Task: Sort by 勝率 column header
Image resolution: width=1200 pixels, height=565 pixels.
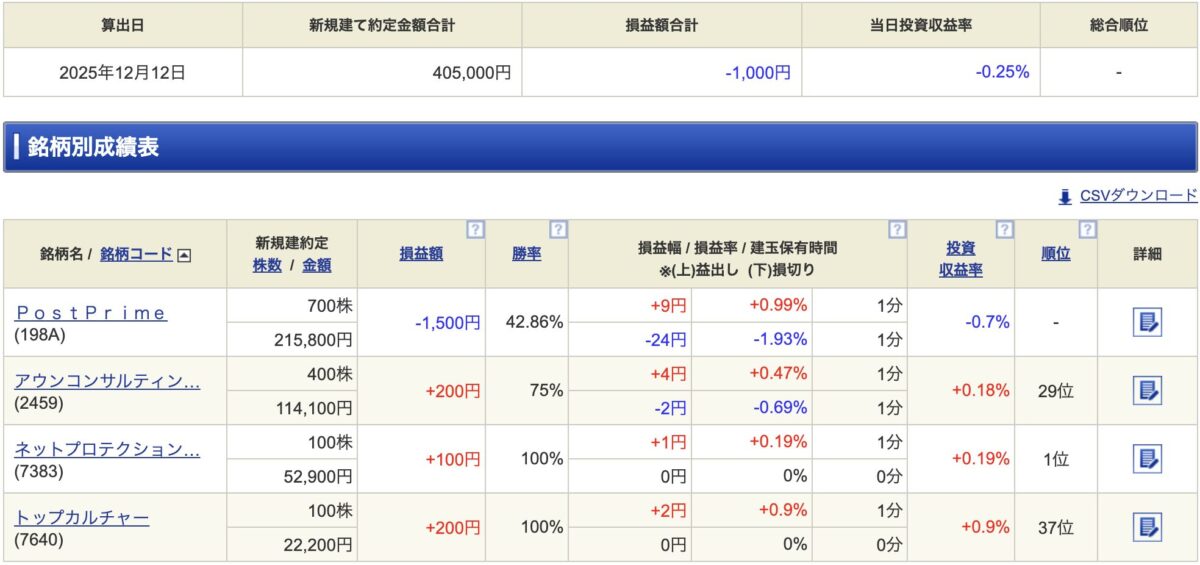Action: (x=527, y=254)
